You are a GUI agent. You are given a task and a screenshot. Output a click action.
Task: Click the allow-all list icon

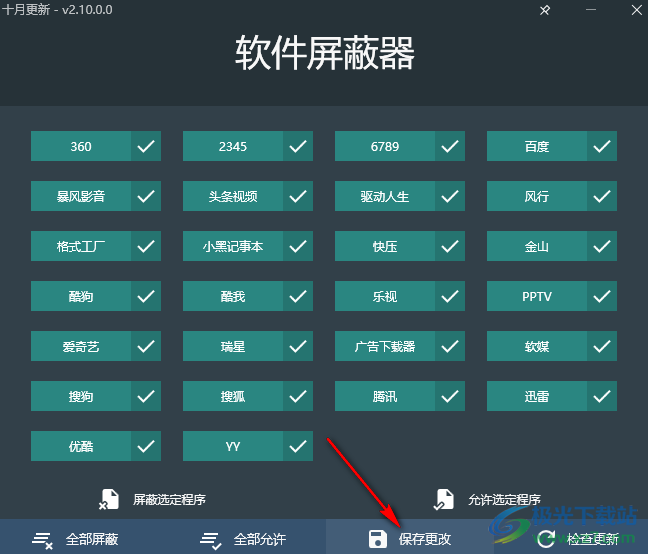pyautogui.click(x=211, y=540)
